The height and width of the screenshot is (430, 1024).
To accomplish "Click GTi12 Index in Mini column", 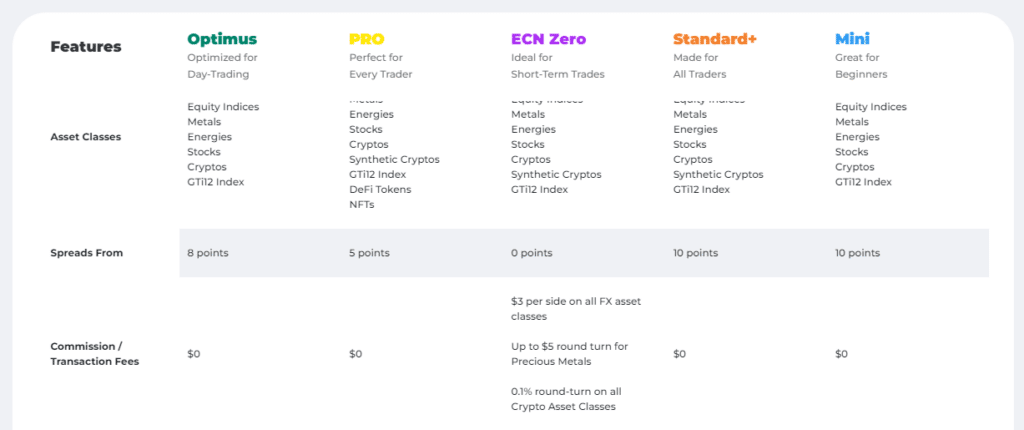I will coord(863,182).
